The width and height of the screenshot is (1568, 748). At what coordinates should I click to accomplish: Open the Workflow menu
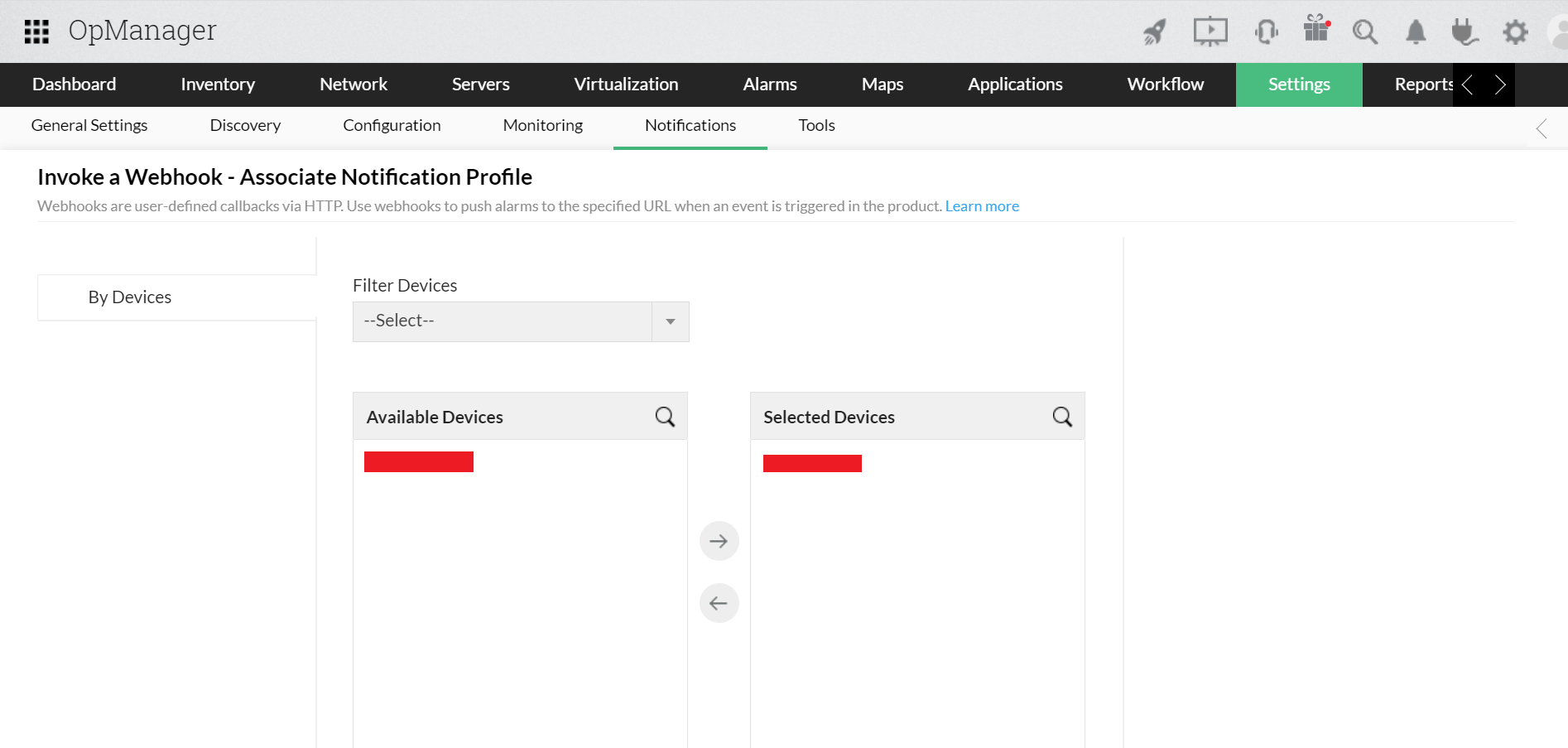[1165, 84]
